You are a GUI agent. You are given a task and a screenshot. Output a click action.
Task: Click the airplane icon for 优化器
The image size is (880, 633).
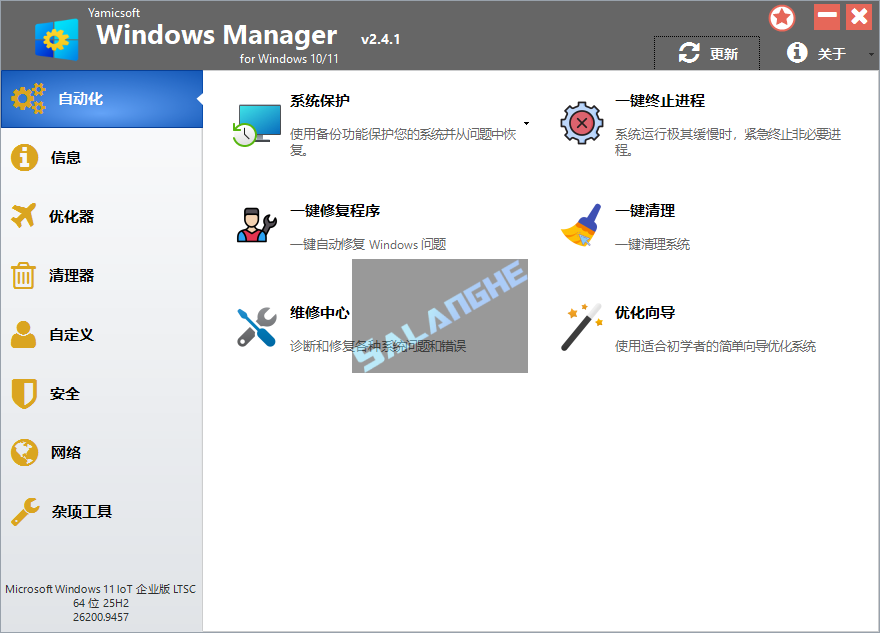click(x=24, y=215)
